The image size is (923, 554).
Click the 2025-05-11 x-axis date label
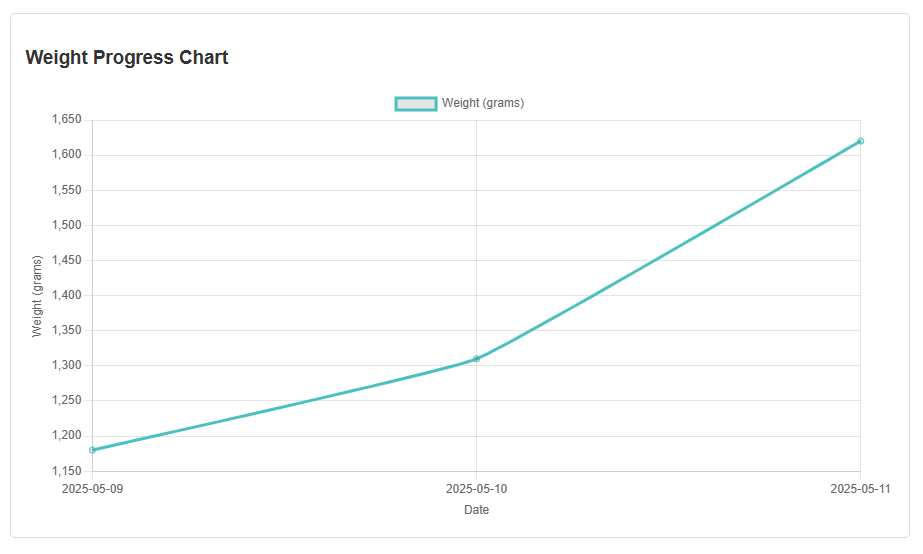pyautogui.click(x=860, y=489)
